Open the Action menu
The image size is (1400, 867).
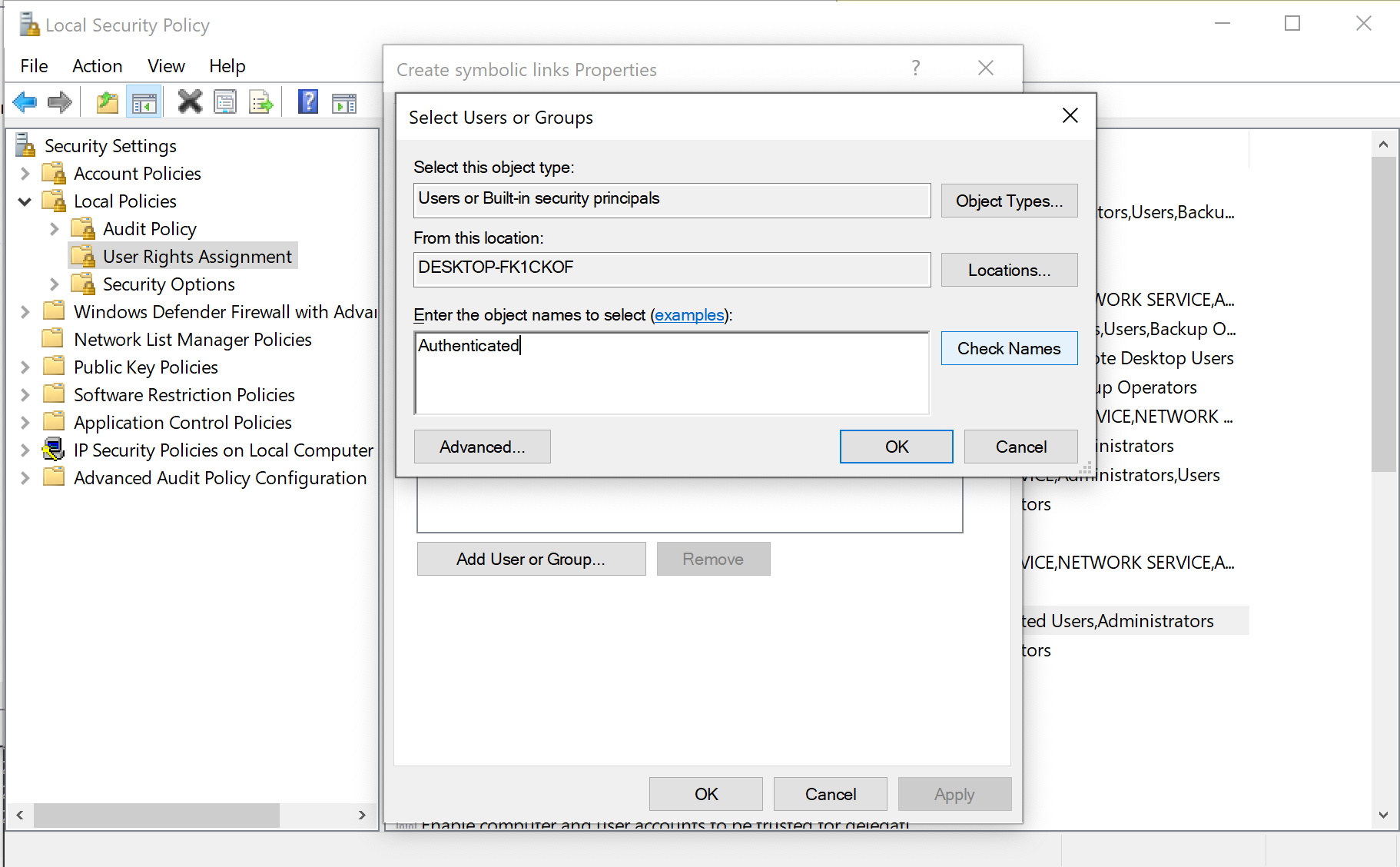[x=97, y=66]
